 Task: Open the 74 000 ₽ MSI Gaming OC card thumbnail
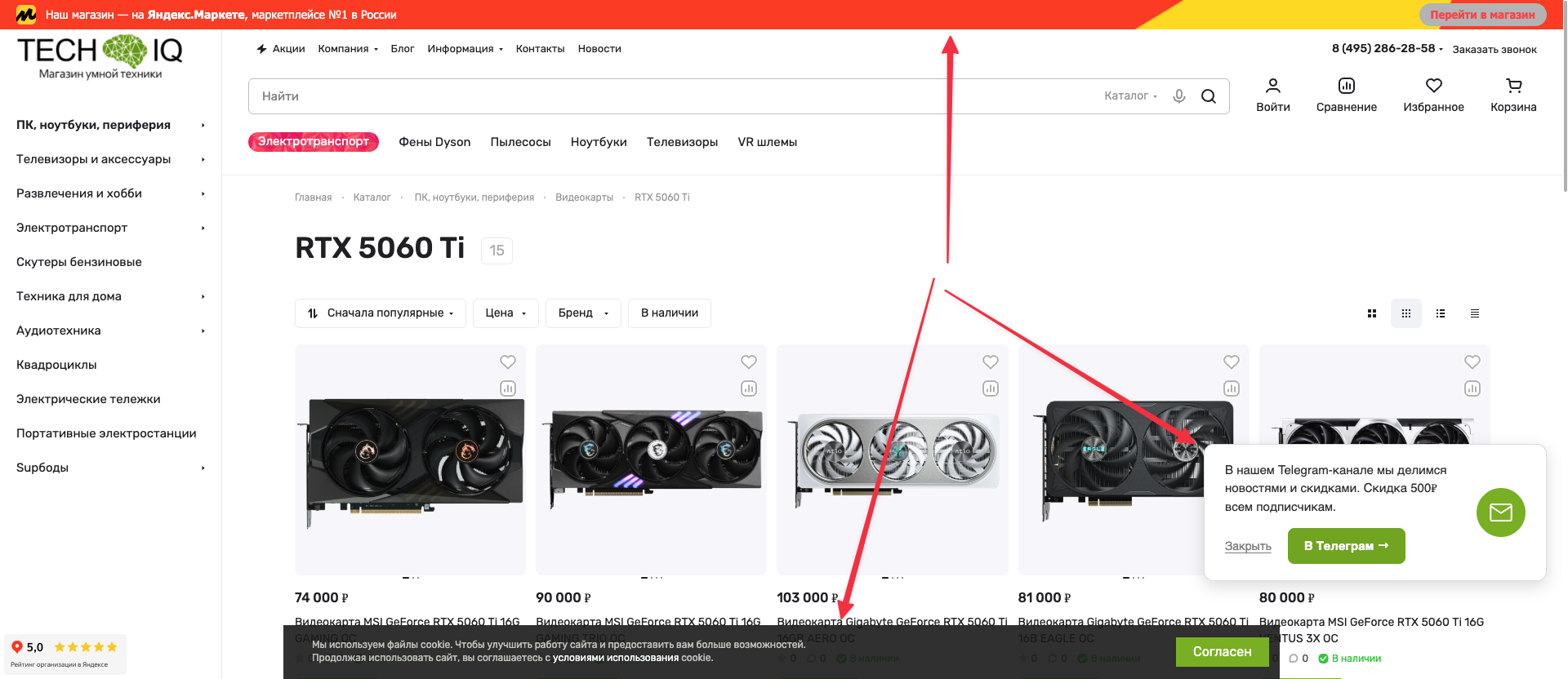(x=410, y=459)
